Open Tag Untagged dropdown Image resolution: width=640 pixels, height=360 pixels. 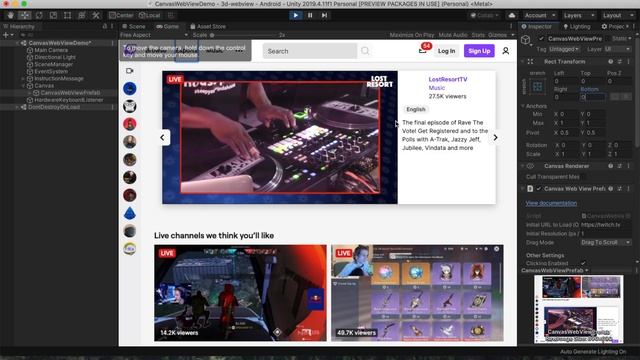pos(564,49)
